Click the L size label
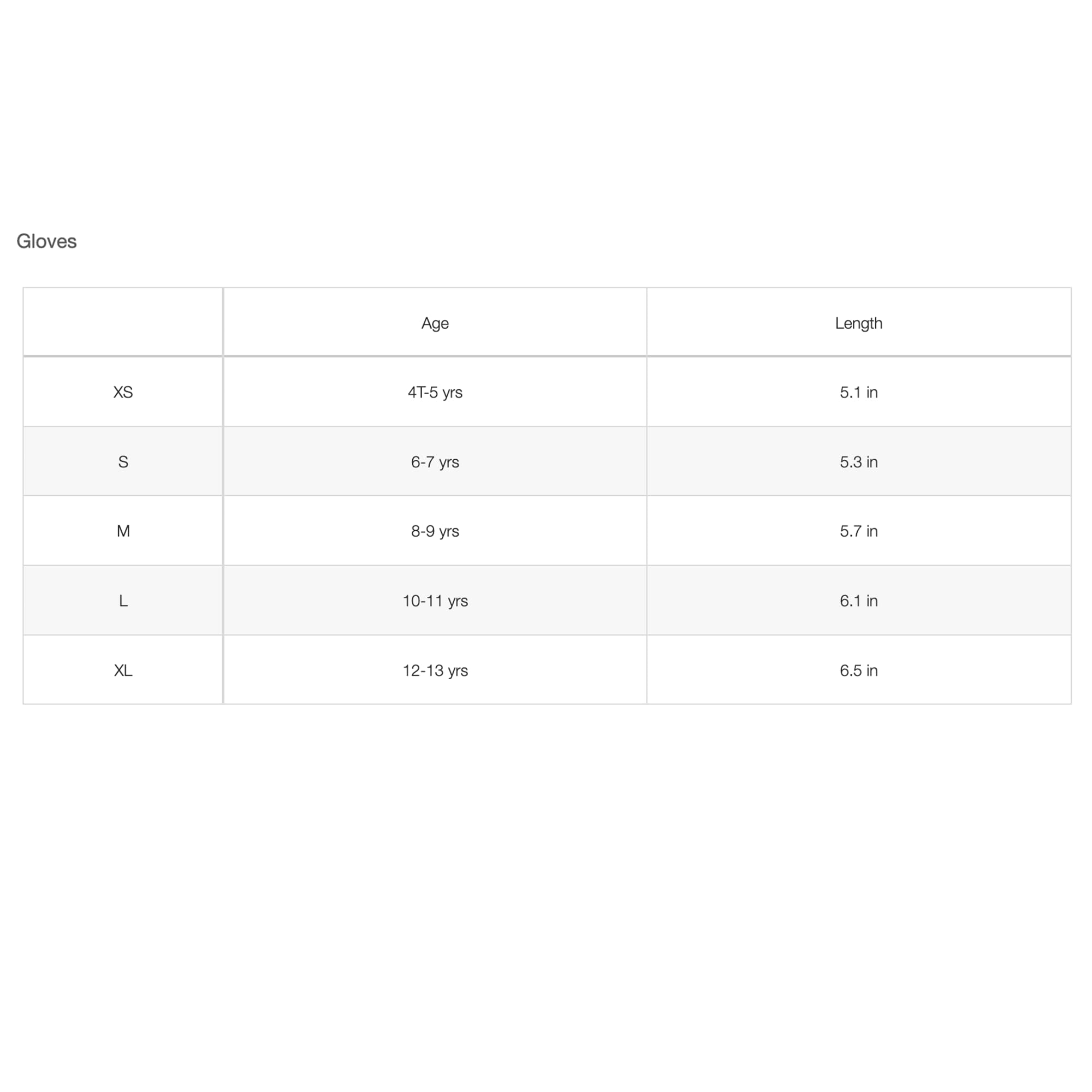 point(123,600)
